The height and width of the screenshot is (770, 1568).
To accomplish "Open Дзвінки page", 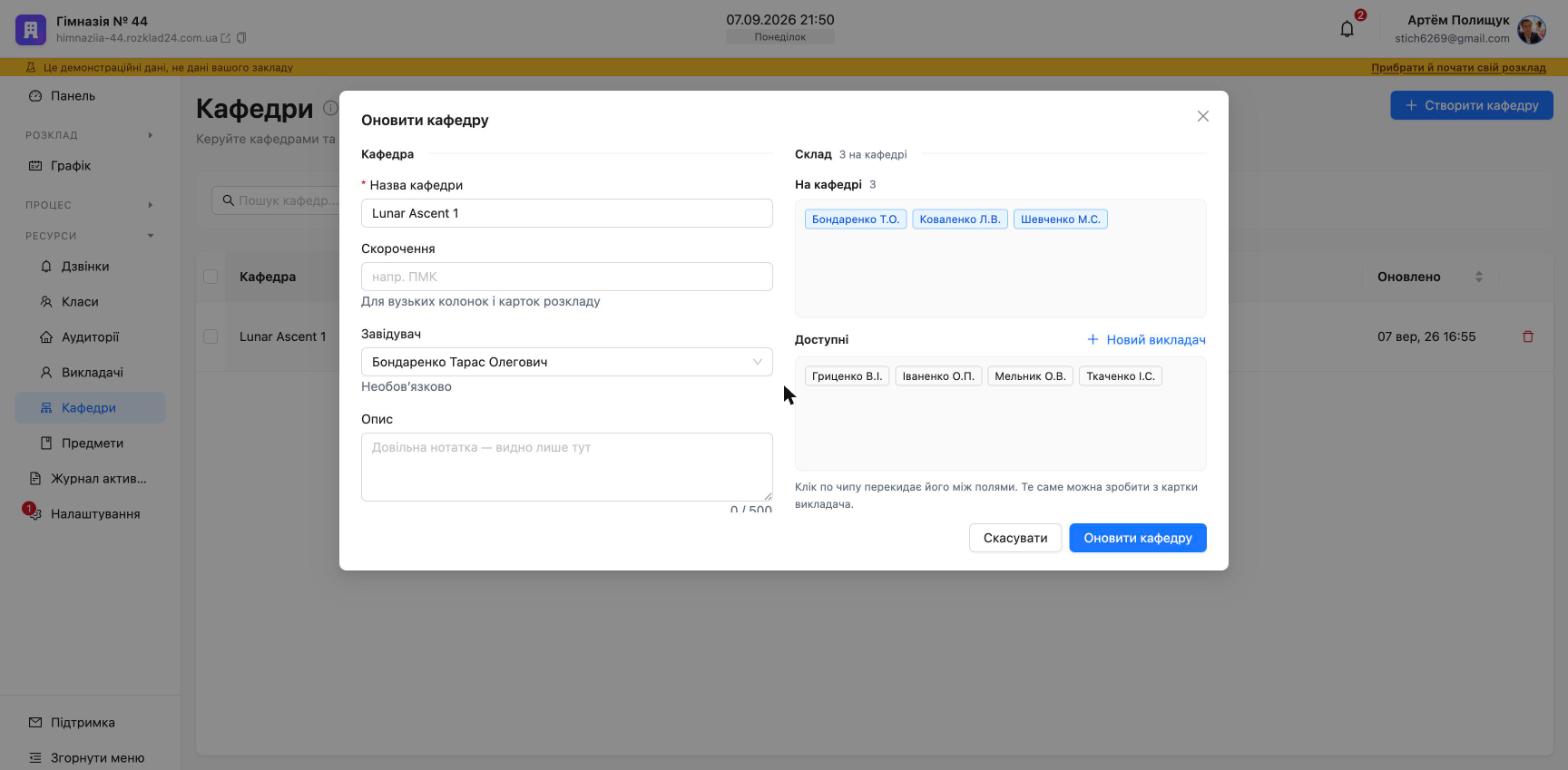I will [x=90, y=267].
